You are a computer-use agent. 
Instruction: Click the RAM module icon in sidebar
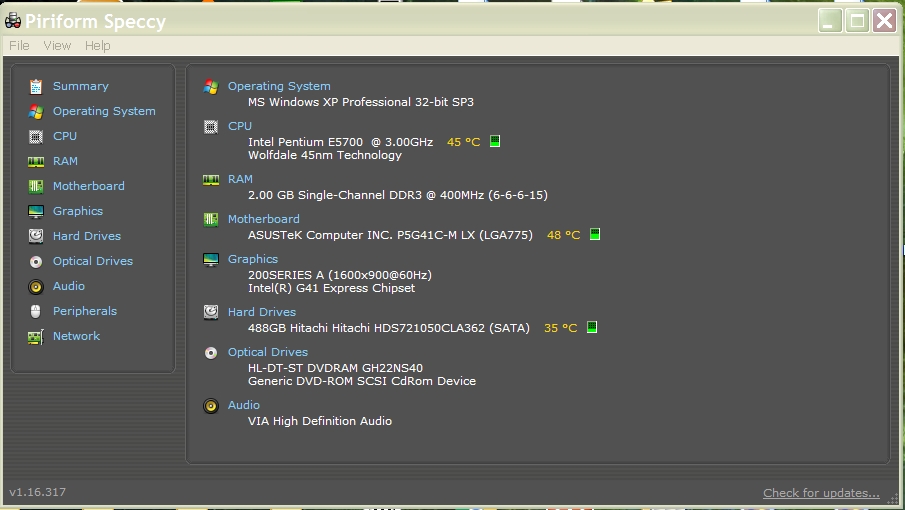click(x=36, y=162)
